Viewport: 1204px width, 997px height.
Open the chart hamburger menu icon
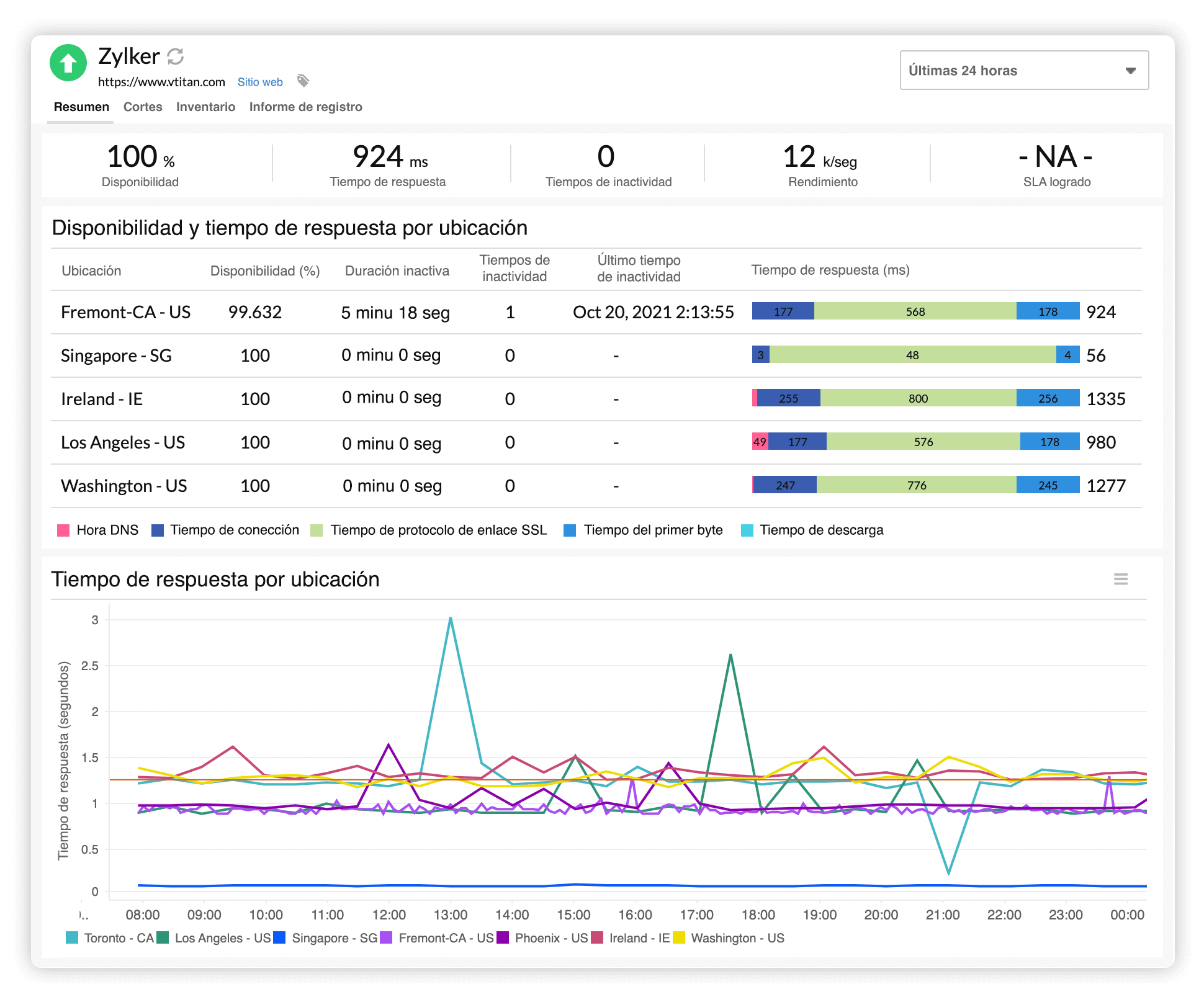pyautogui.click(x=1120, y=579)
